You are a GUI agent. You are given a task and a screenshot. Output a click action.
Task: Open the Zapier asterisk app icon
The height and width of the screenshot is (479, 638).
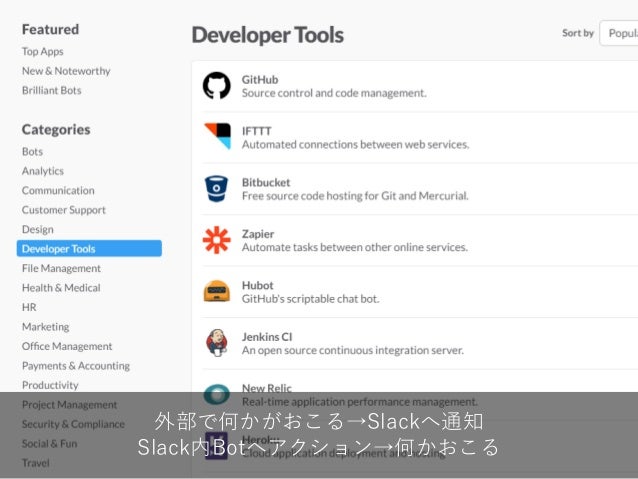pyautogui.click(x=216, y=240)
